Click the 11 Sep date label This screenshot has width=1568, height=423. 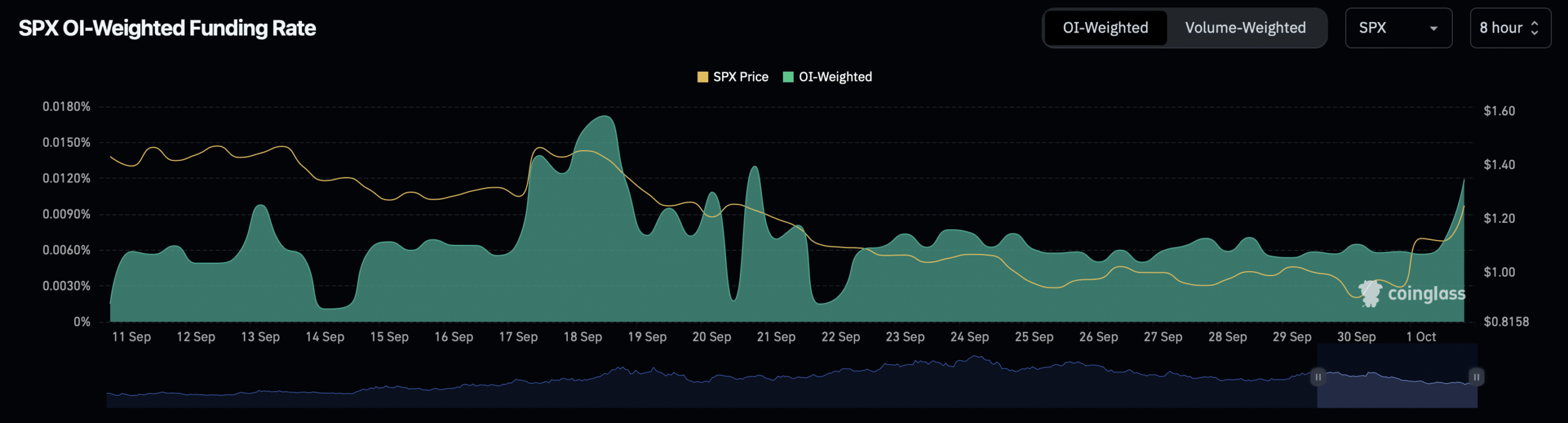[x=131, y=337]
